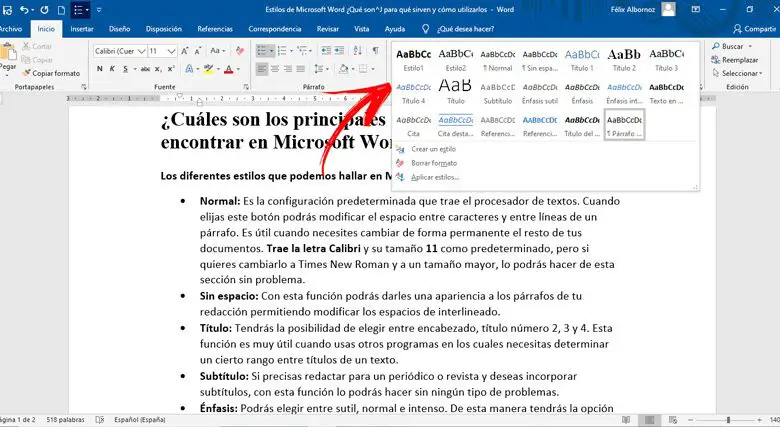Toggle underline (S) formatting
Image resolution: width=780 pixels, height=427 pixels.
pyautogui.click(x=125, y=69)
